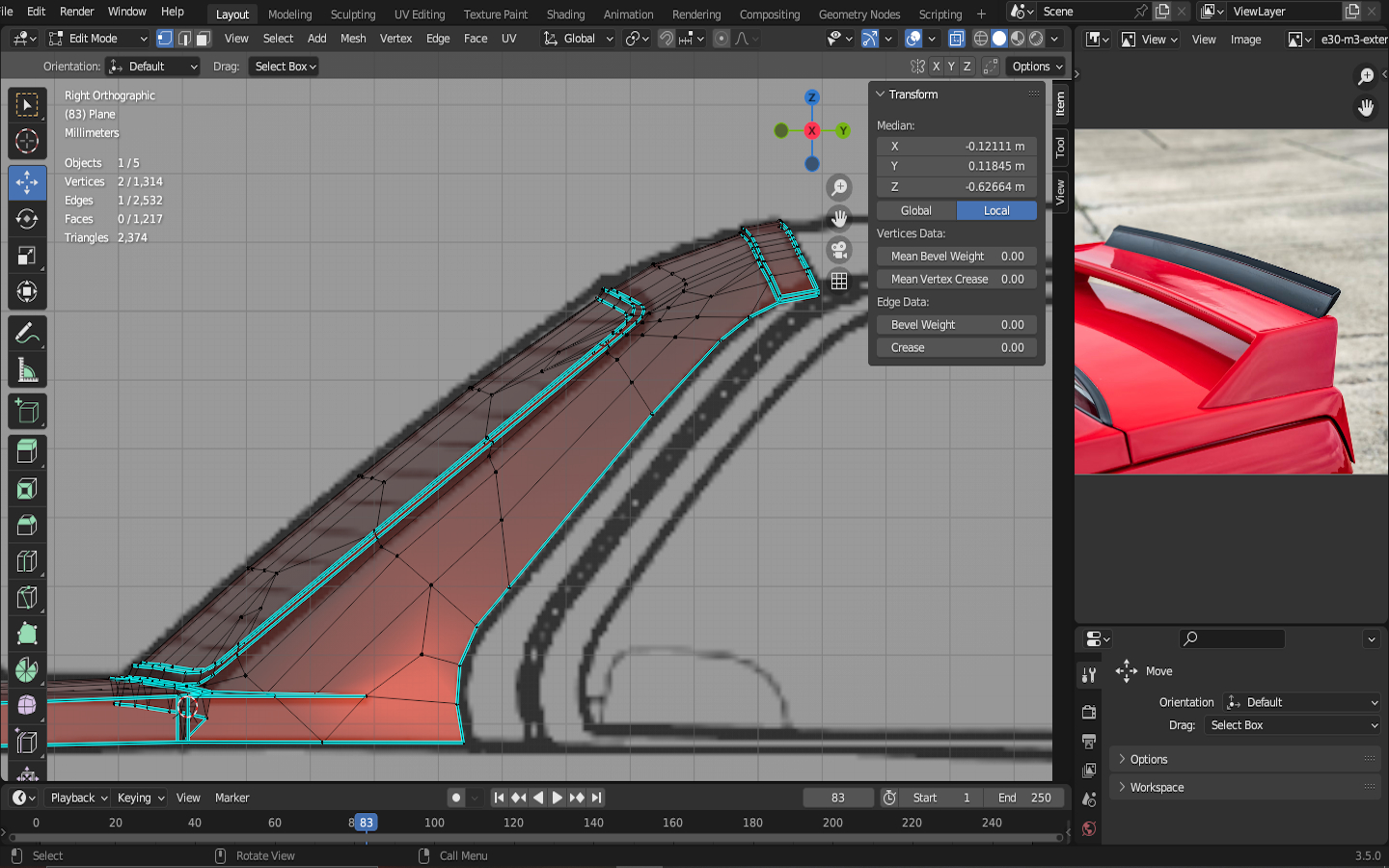Activate the Annotate tool
Viewport: 1389px width, 868px height.
tap(27, 334)
